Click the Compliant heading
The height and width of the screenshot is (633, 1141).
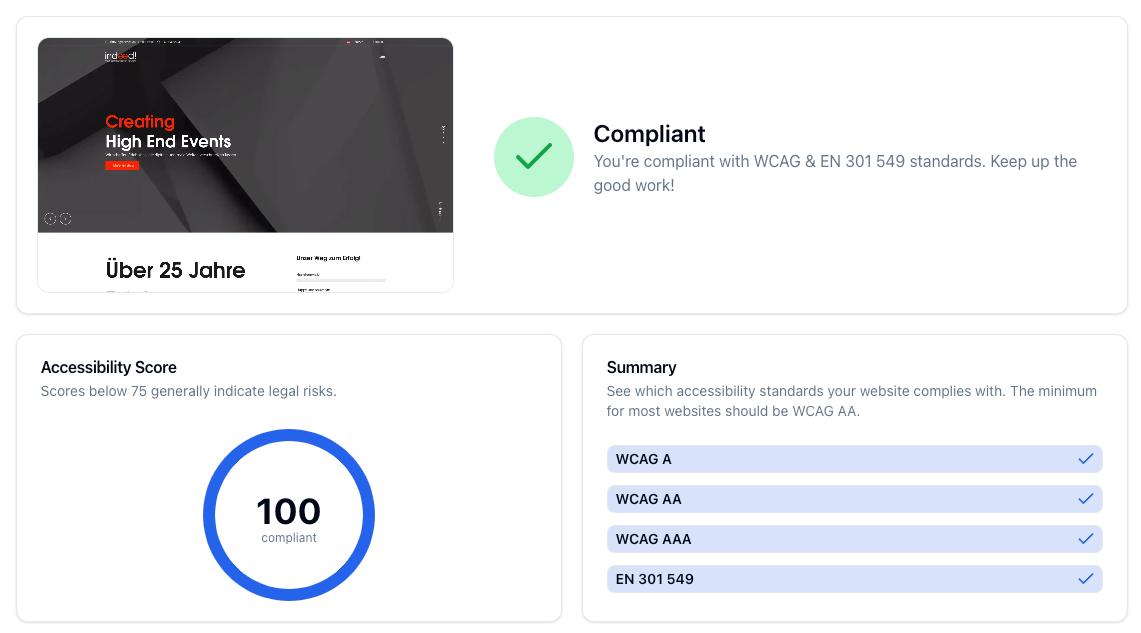649,134
